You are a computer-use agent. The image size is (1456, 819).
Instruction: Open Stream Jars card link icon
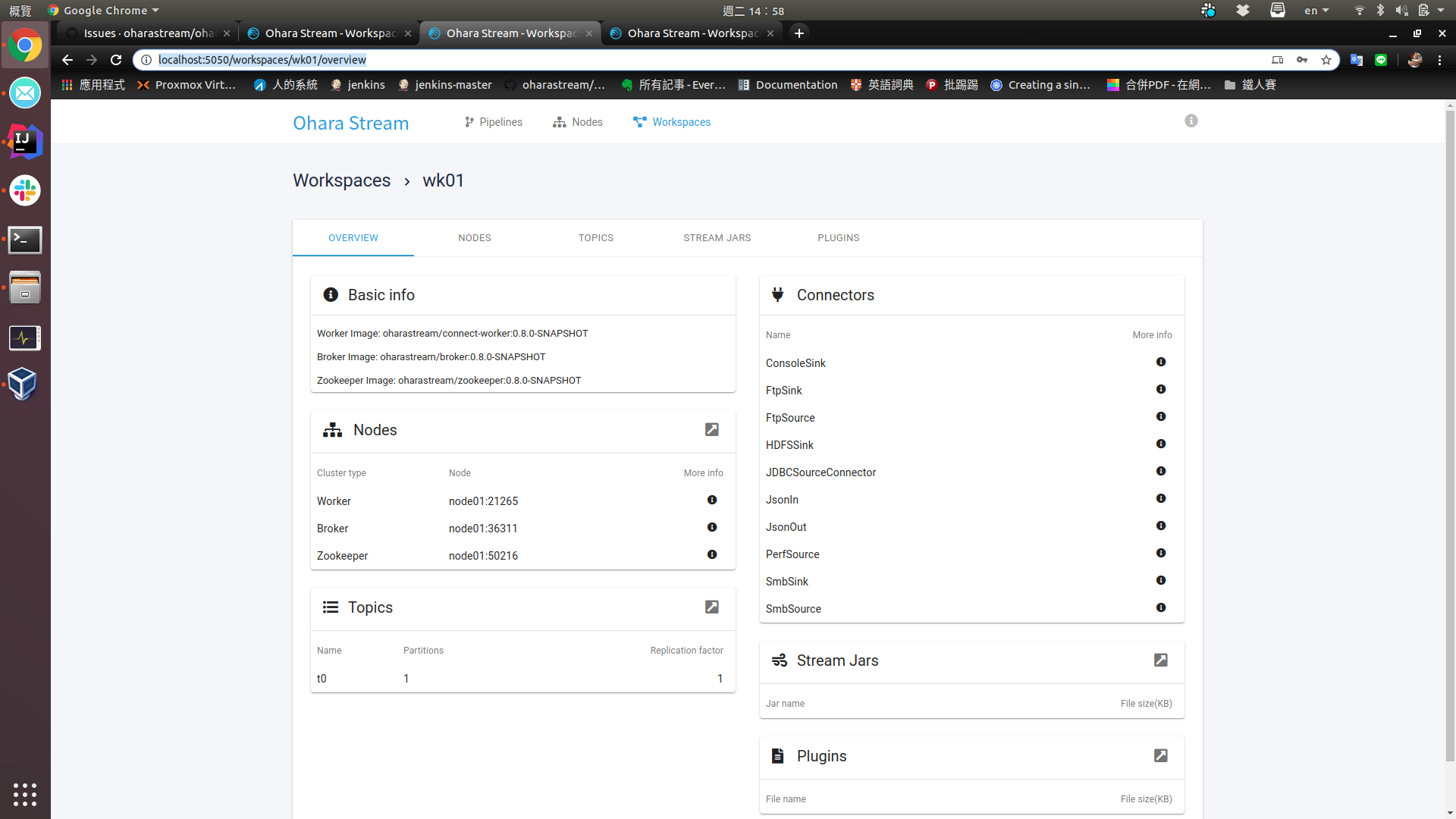click(1160, 661)
